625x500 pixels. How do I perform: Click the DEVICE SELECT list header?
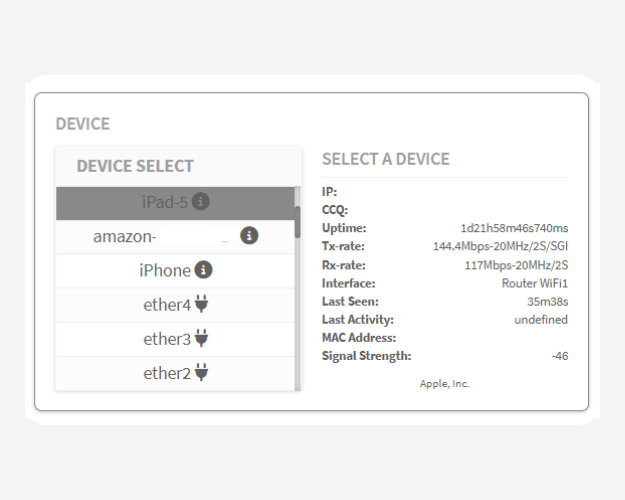tap(135, 166)
